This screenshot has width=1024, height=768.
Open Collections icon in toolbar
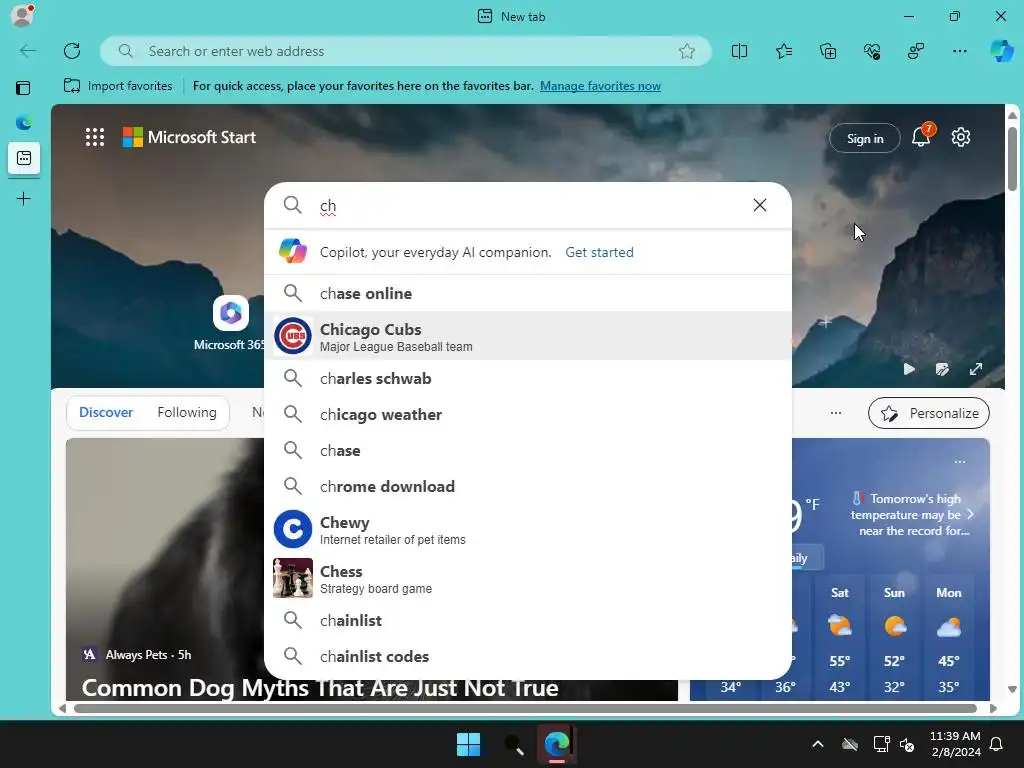(x=828, y=51)
